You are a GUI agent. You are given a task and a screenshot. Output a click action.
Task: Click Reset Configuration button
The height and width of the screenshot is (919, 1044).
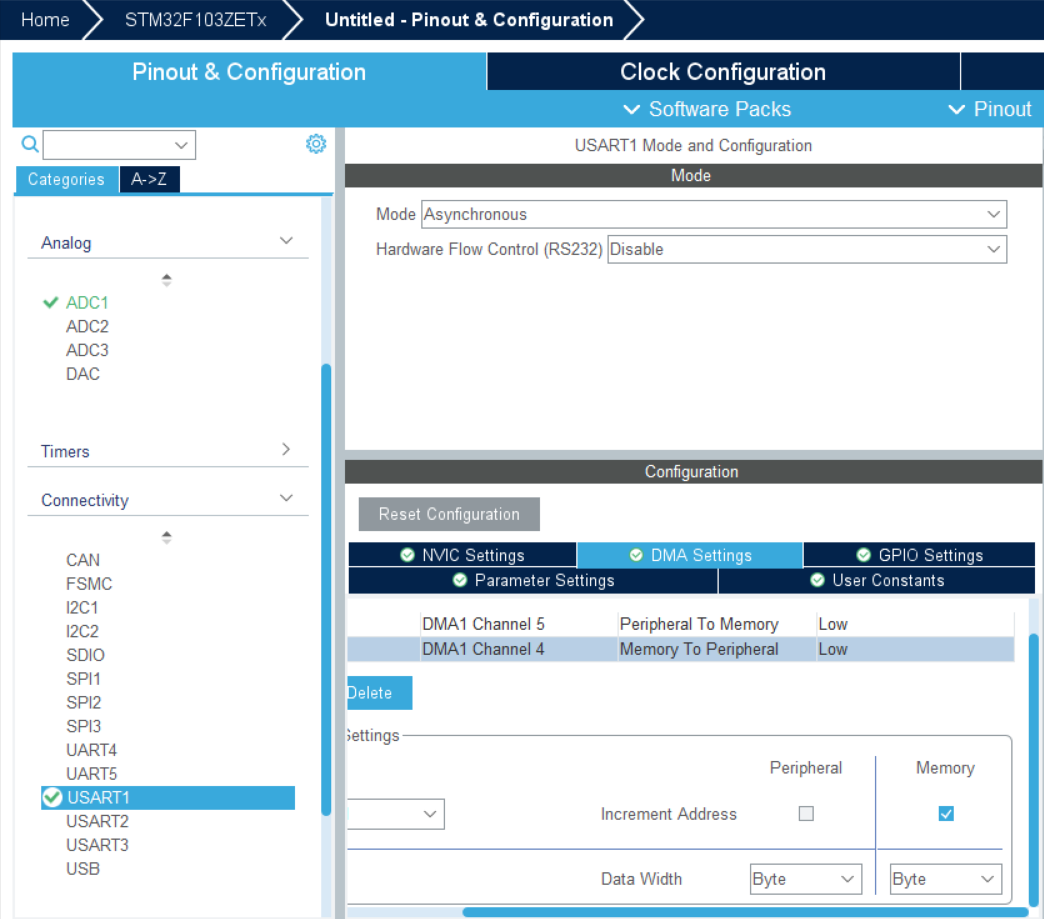449,514
